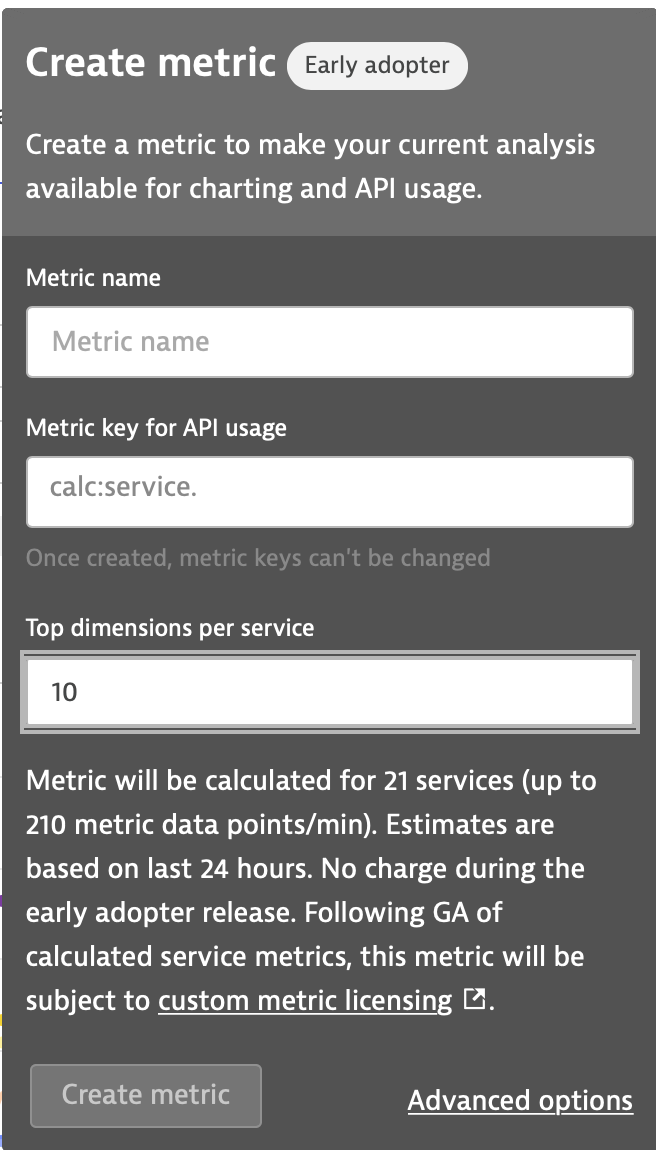Click the Metric name label
Image resolution: width=656 pixels, height=1150 pixels.
93,278
